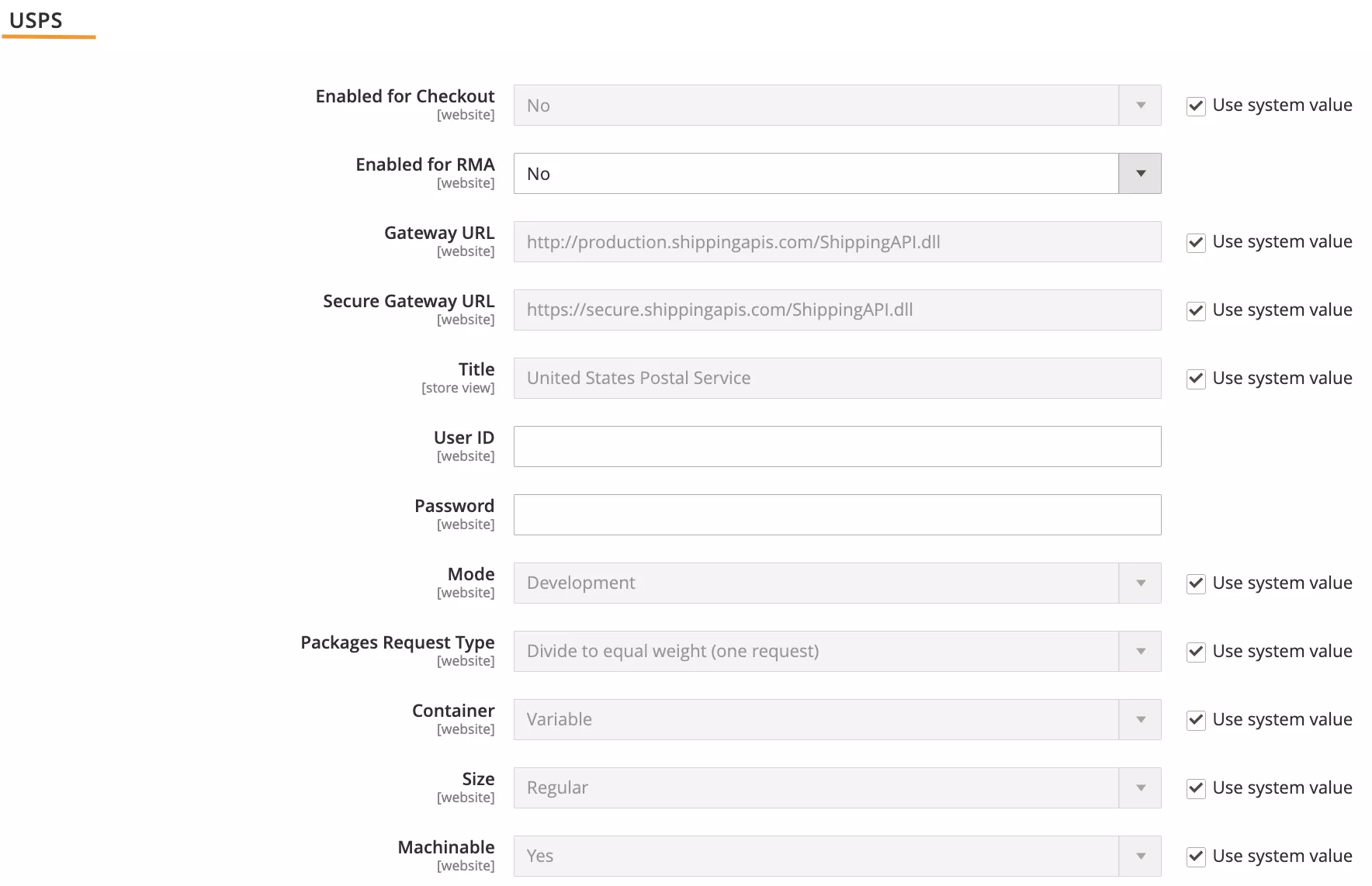
Task: Open the Container dropdown
Action: pos(837,720)
